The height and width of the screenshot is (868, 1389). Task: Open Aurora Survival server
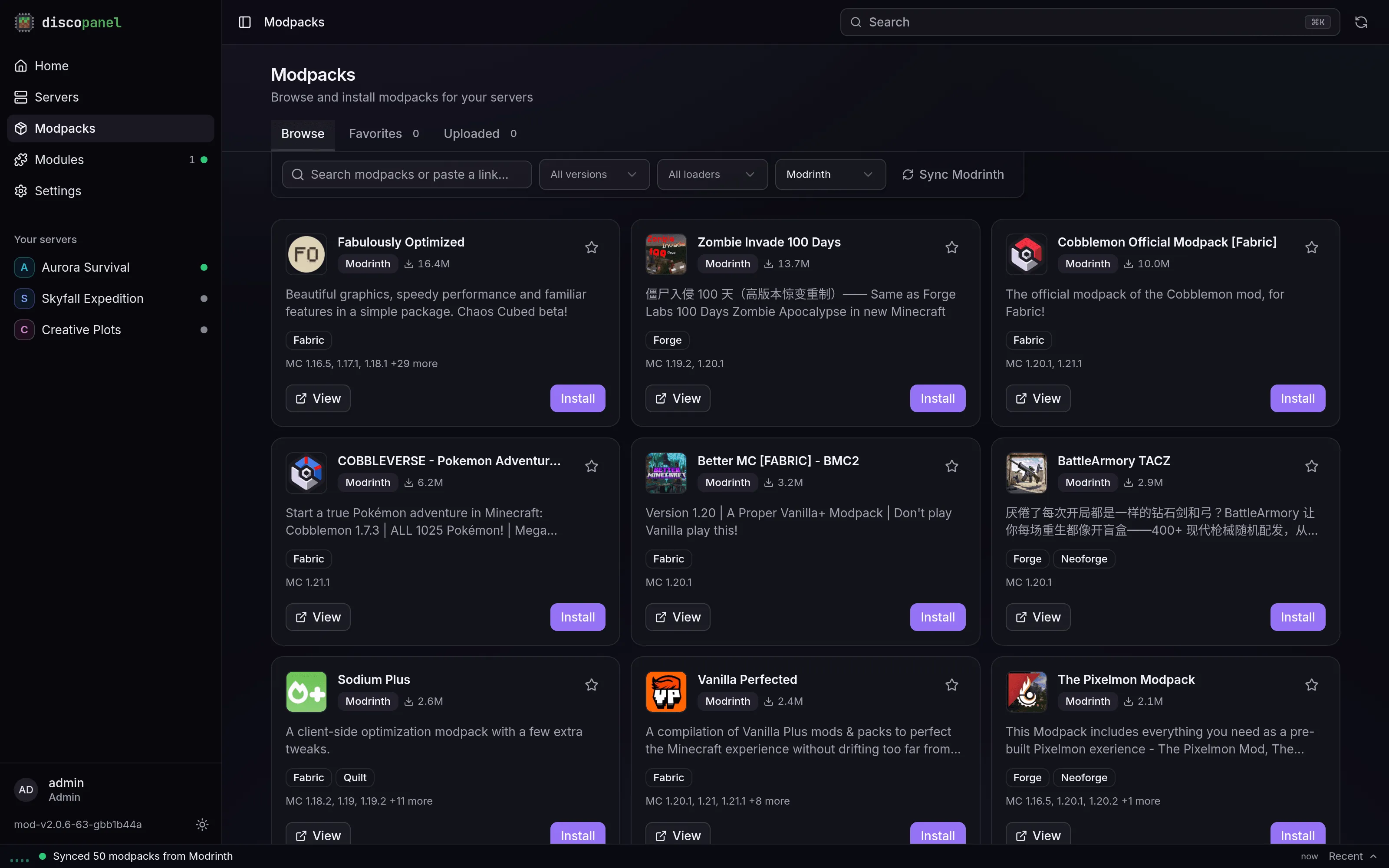point(110,267)
